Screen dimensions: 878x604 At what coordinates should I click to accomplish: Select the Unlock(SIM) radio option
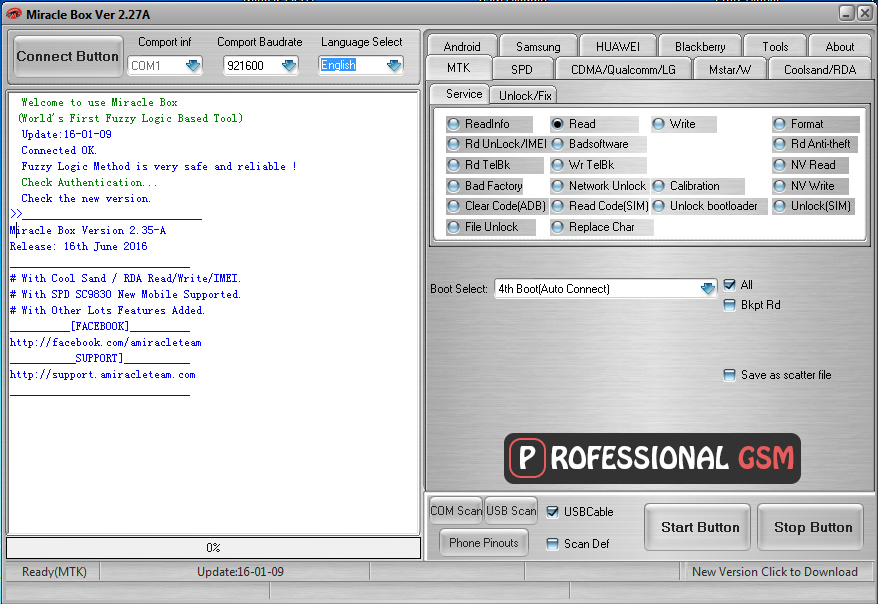[814, 206]
